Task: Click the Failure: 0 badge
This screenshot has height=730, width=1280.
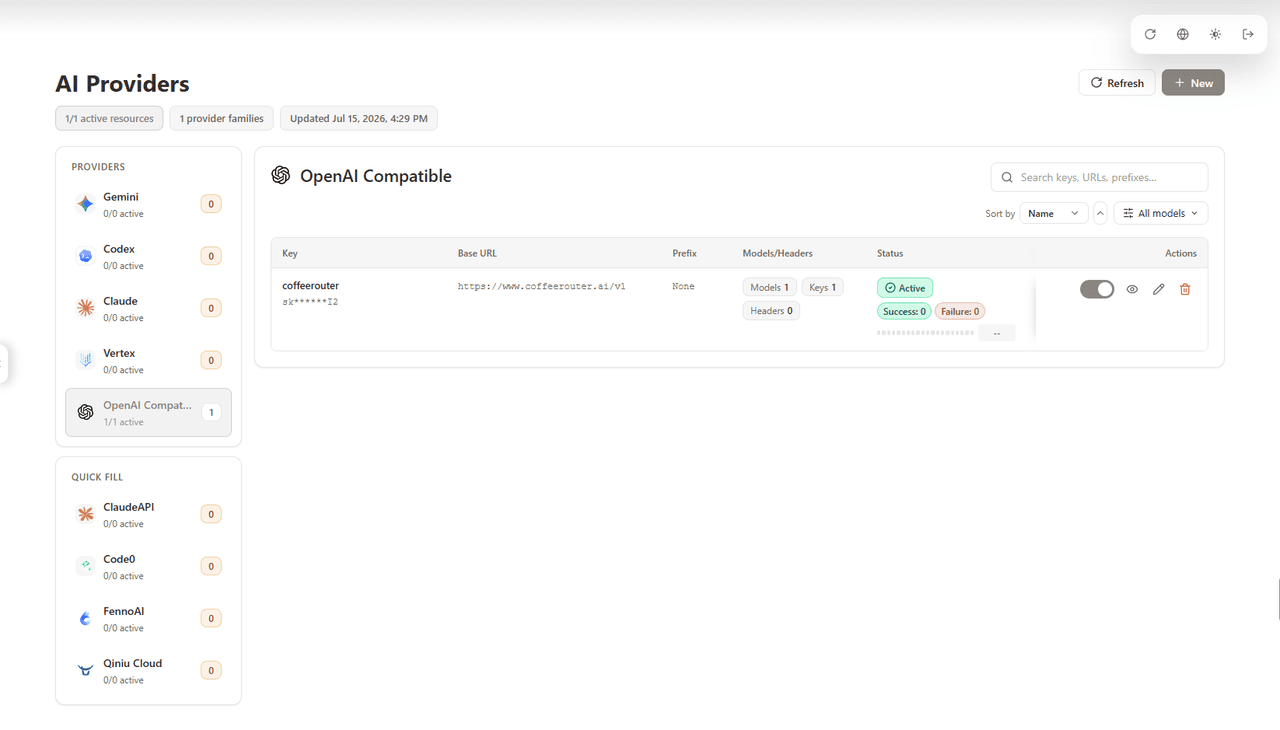Action: coord(960,311)
